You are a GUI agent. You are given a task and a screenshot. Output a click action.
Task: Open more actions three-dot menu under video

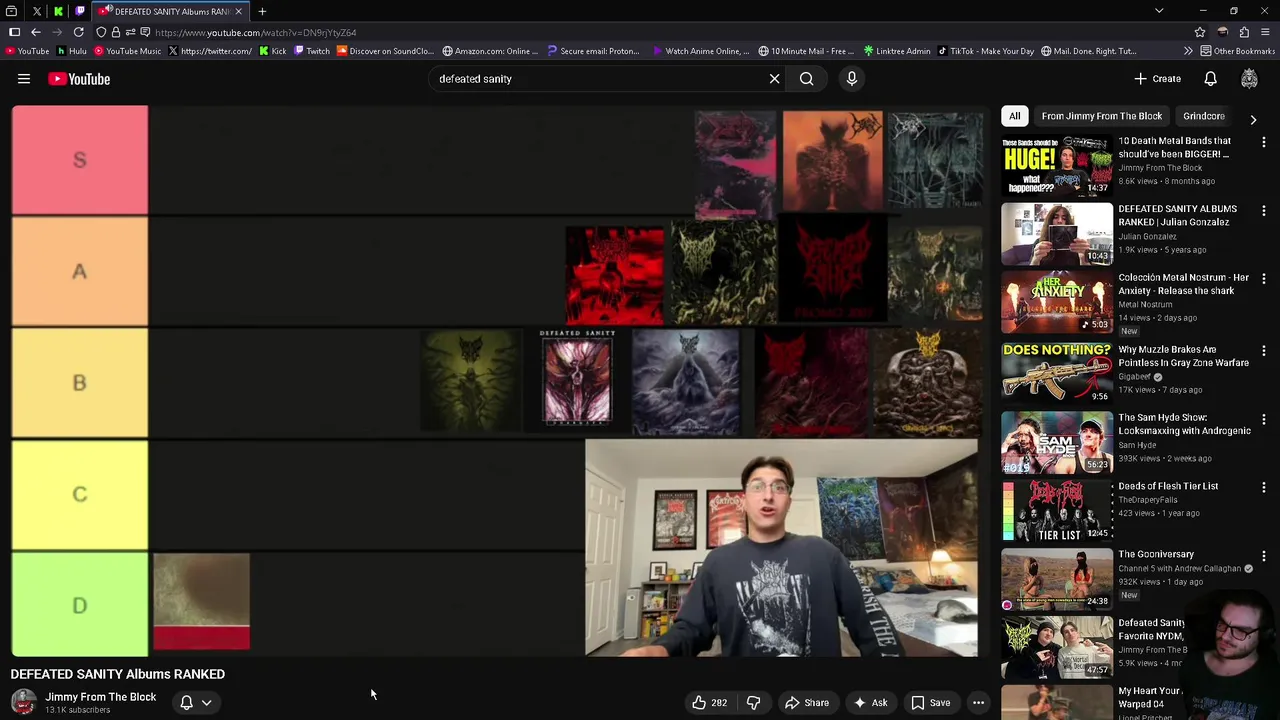pos(978,703)
